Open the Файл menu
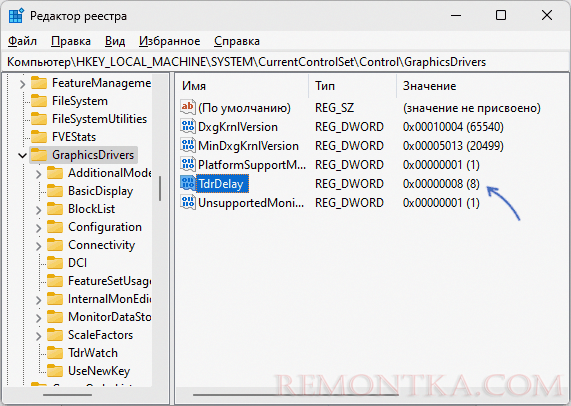Viewport: 571px width, 406px height. (x=22, y=41)
